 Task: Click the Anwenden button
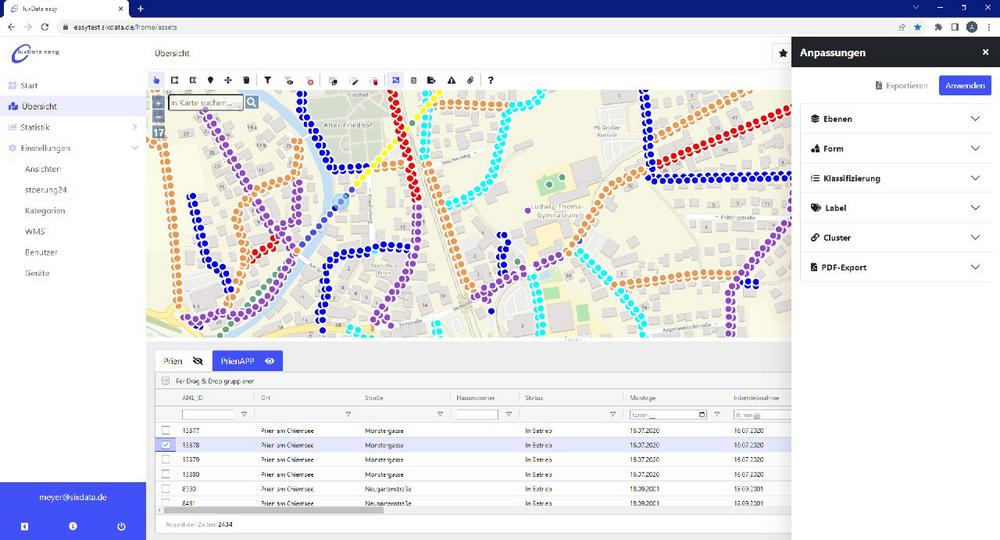click(x=964, y=86)
